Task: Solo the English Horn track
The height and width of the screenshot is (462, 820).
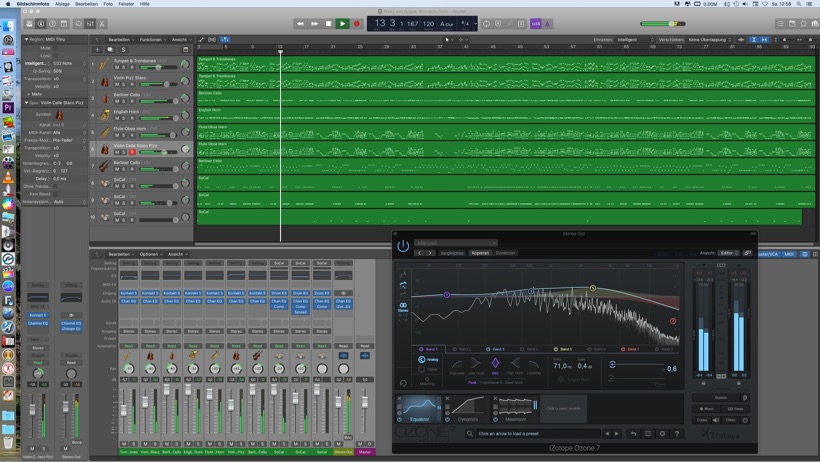Action: [x=124, y=118]
